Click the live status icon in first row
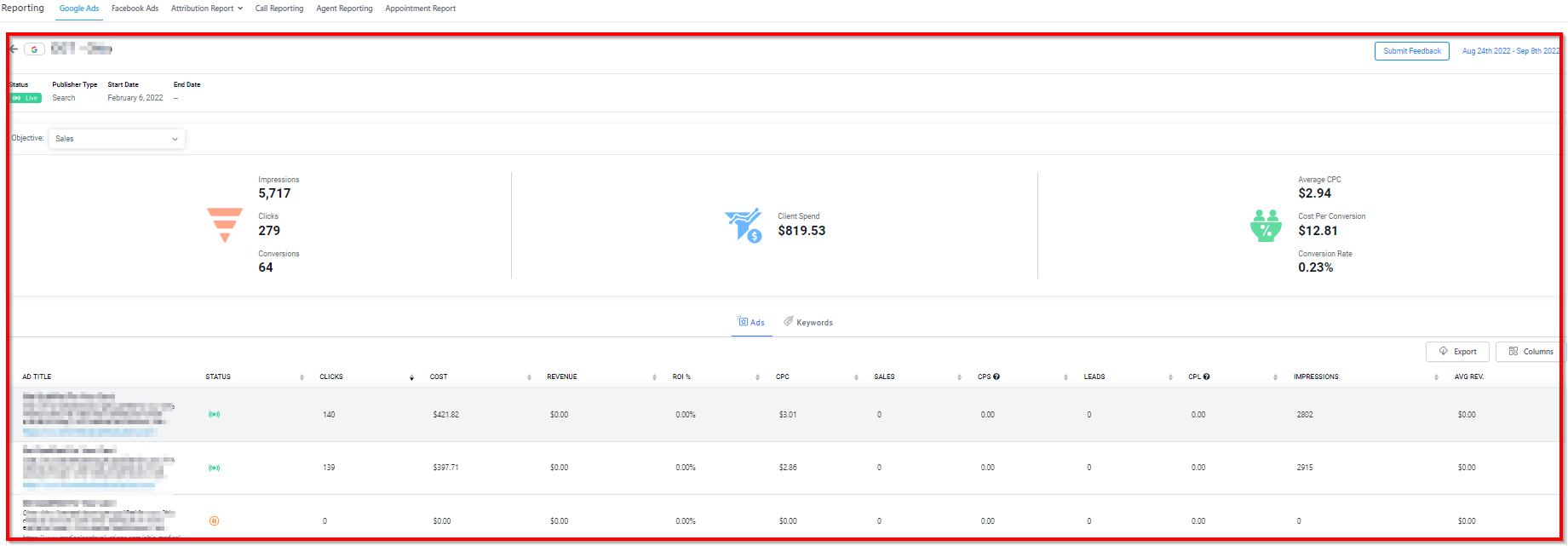The image size is (1568, 546). pyautogui.click(x=214, y=415)
